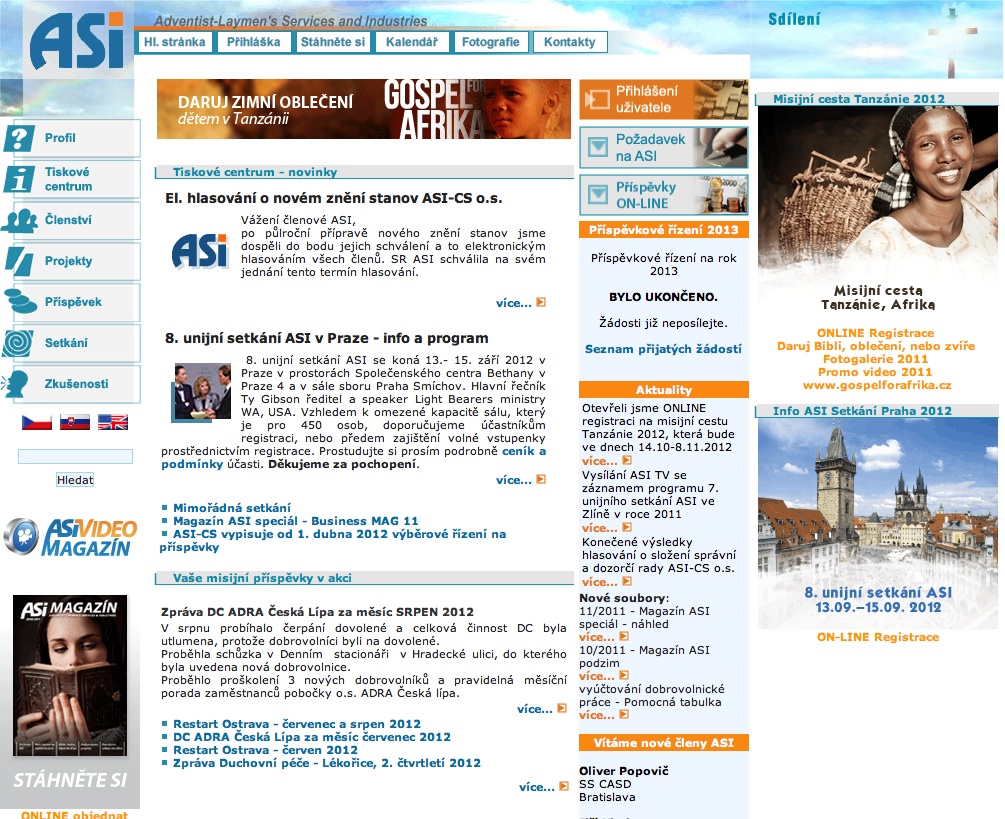
Task: Open Přihlášení uživatele login panel
Action: pyautogui.click(x=663, y=100)
